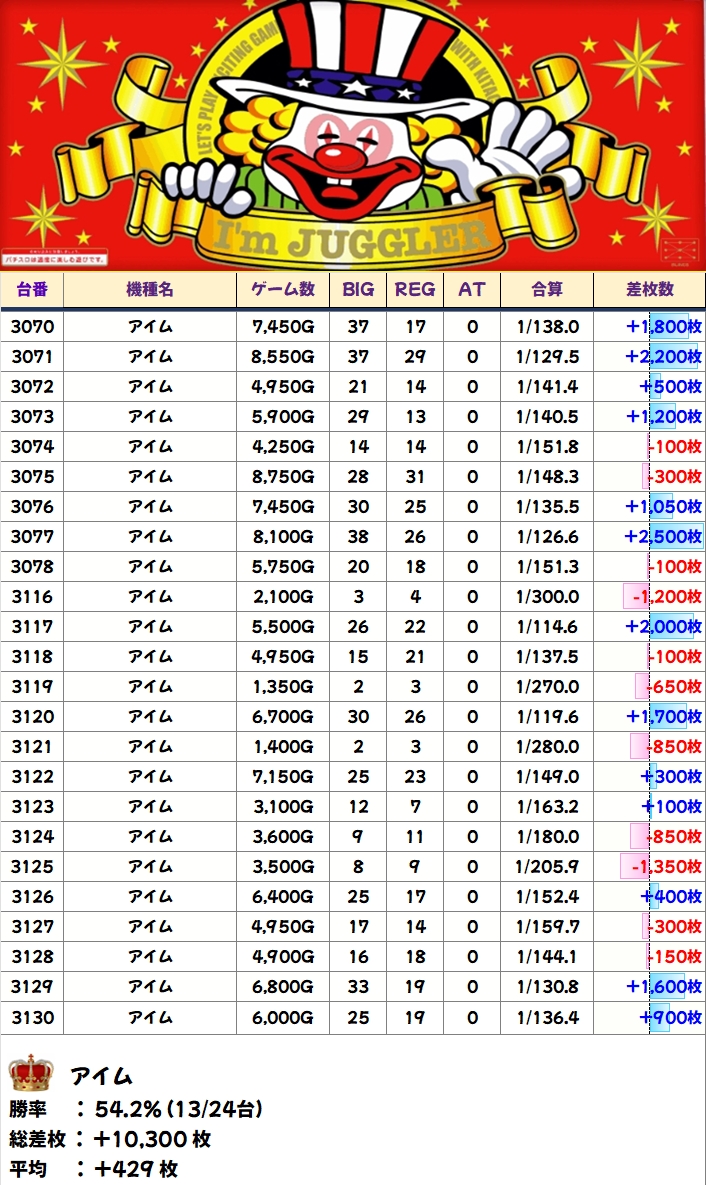This screenshot has width=706, height=1185.
Task: Click the 平均 +429枚 line
Action: [x=94, y=1169]
